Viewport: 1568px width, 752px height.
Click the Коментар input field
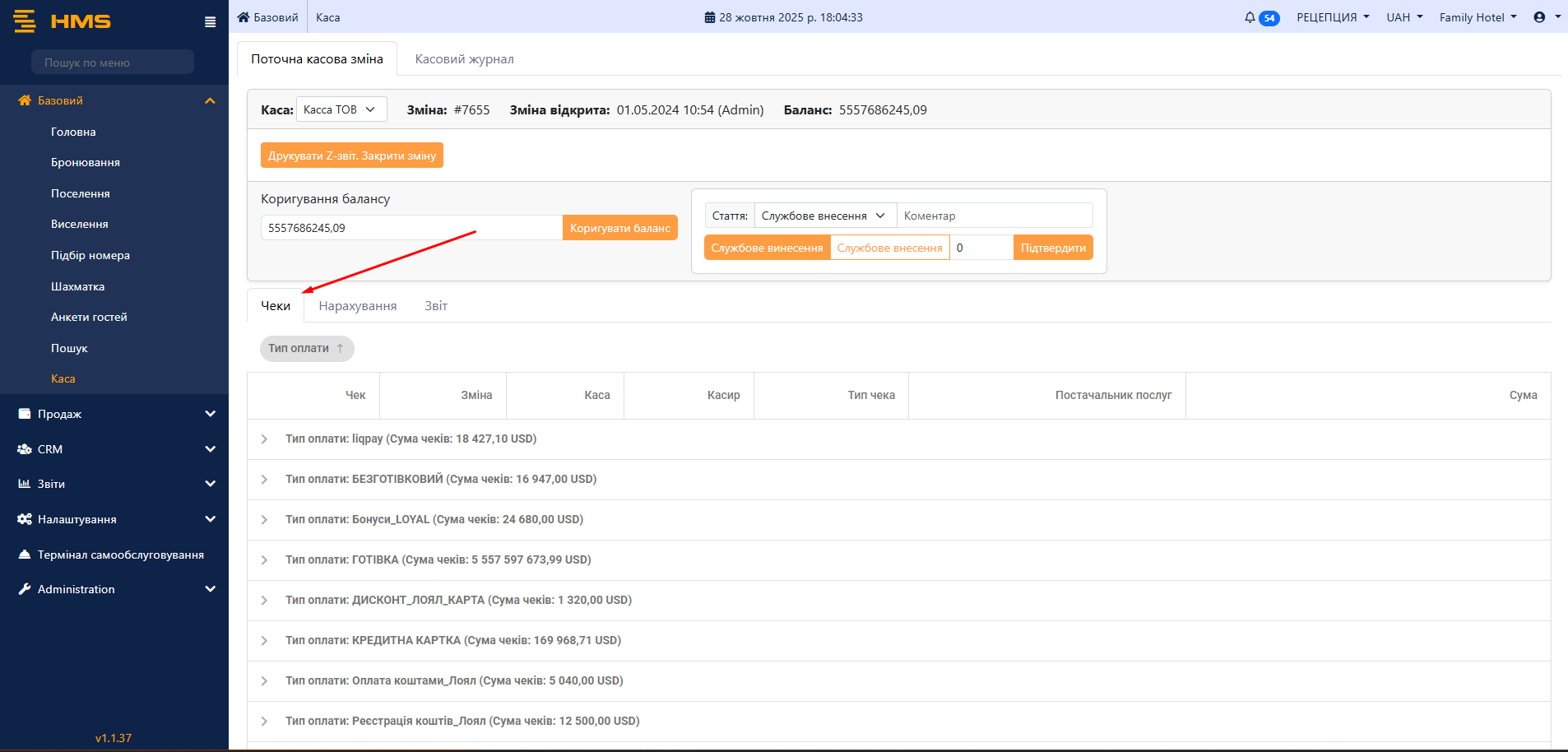[x=994, y=216]
